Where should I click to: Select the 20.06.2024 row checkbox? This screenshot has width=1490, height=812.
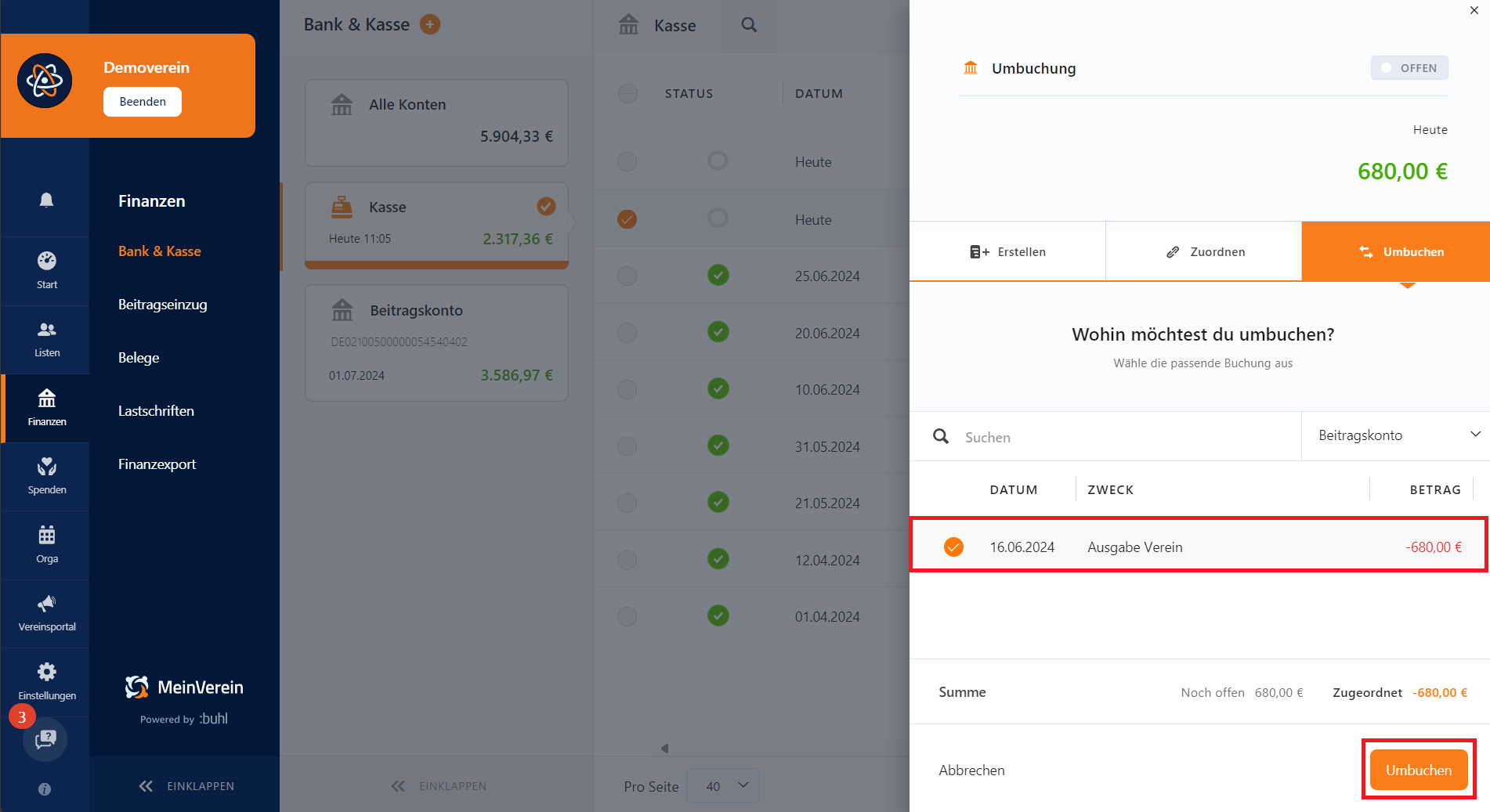(x=627, y=333)
